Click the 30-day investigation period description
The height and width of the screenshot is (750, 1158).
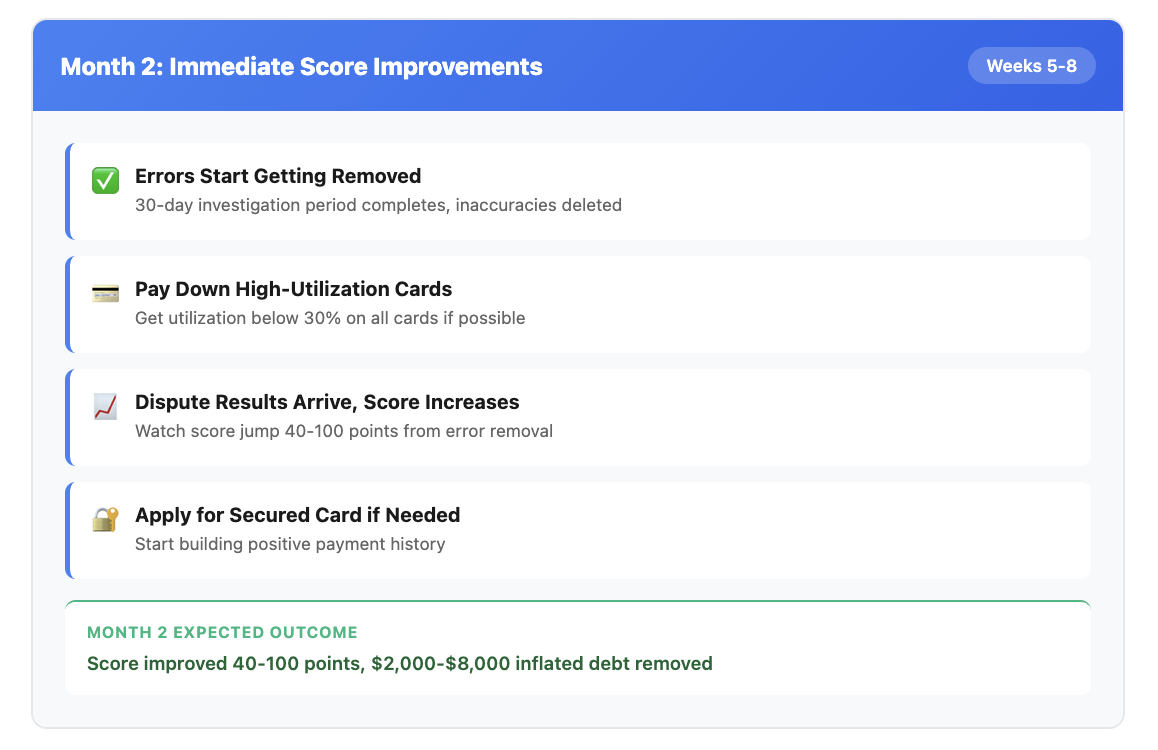[378, 205]
